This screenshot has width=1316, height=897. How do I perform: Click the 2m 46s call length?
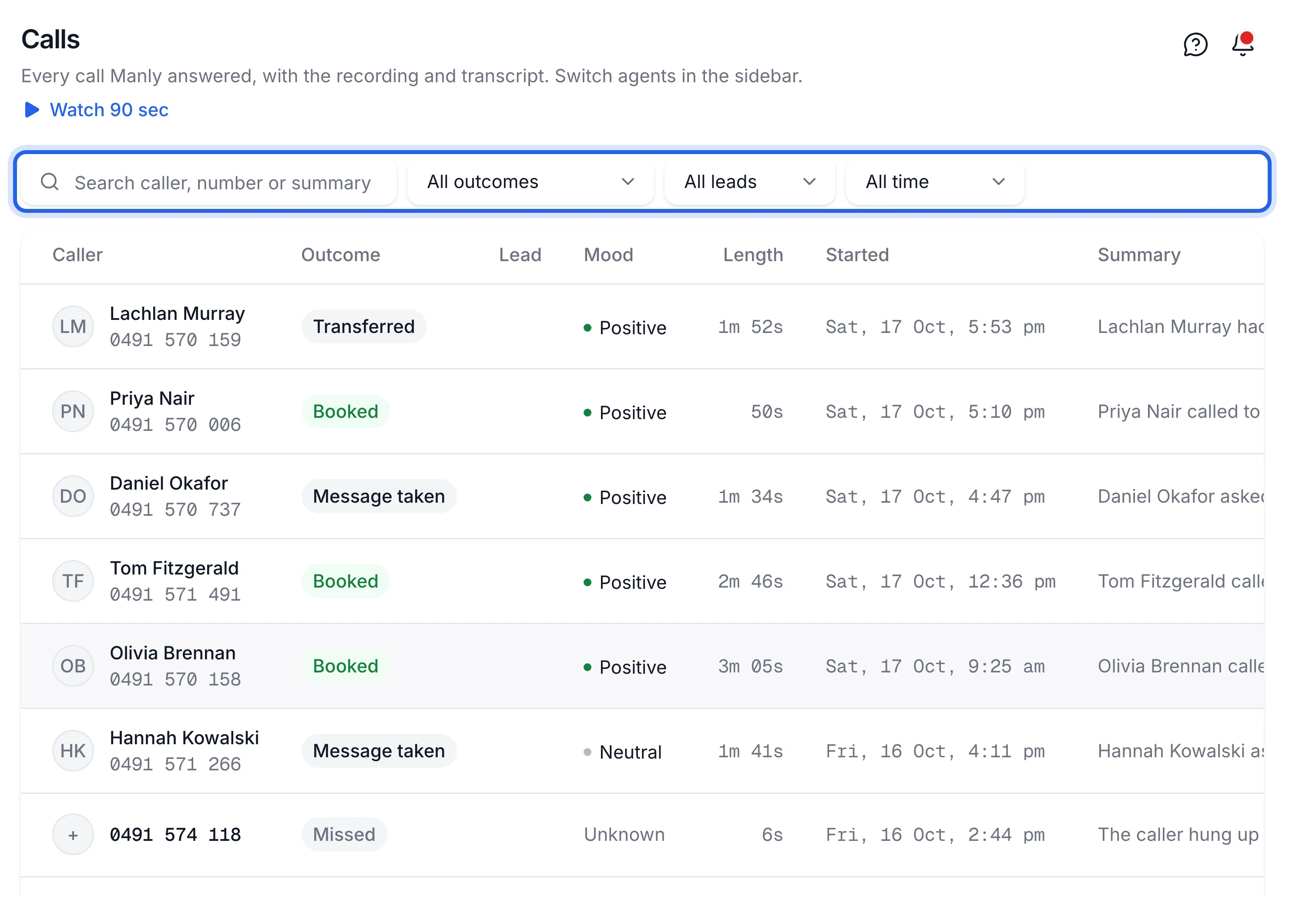(751, 581)
